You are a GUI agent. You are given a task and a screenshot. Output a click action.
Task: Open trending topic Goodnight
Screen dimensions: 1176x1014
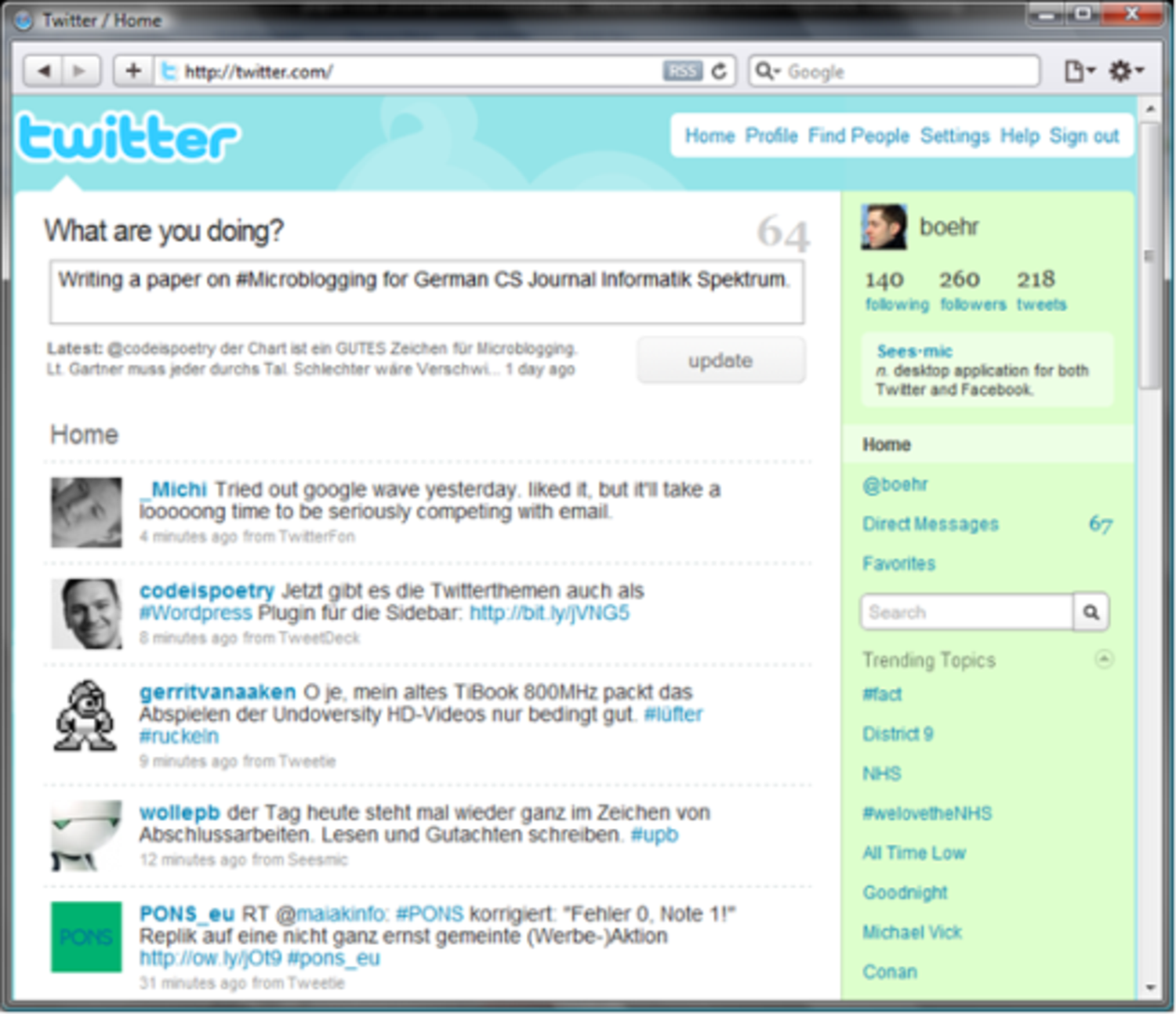[905, 893]
